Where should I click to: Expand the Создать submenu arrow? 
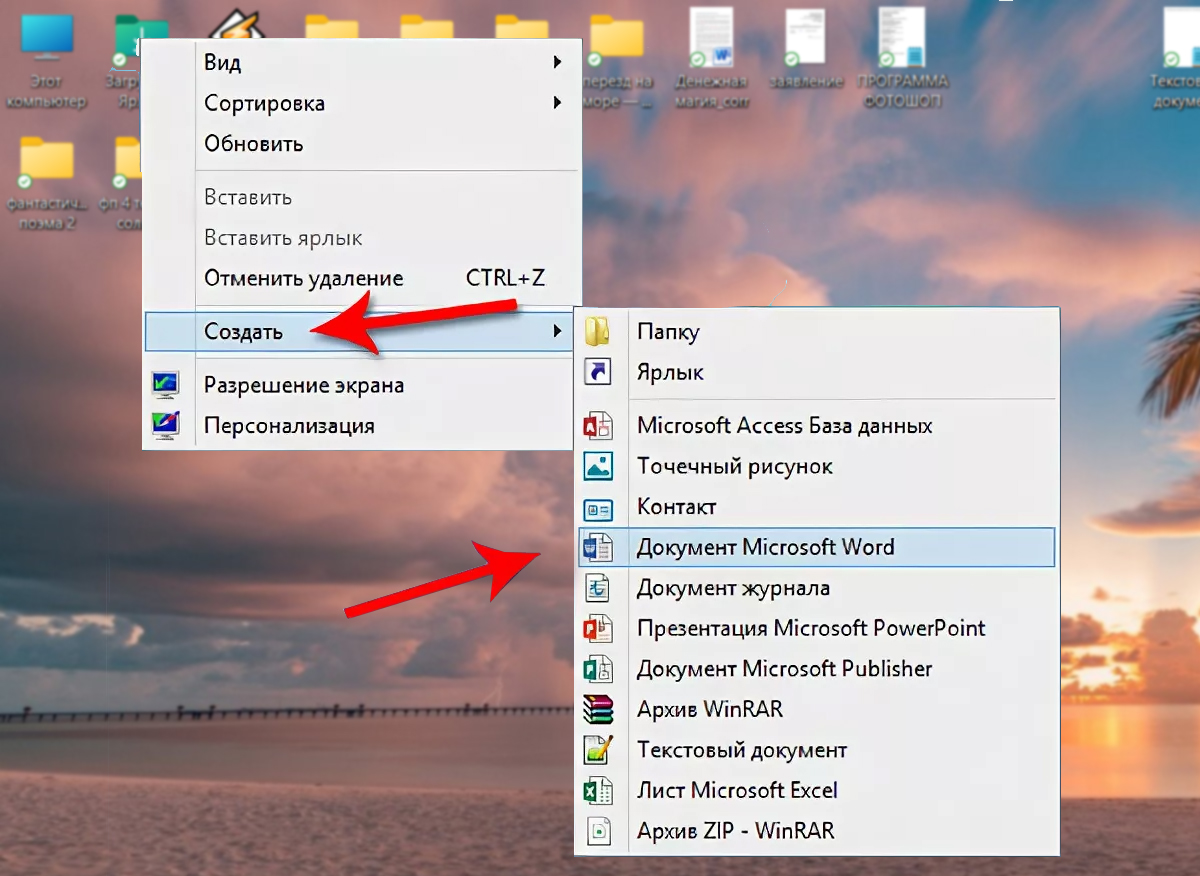557,332
